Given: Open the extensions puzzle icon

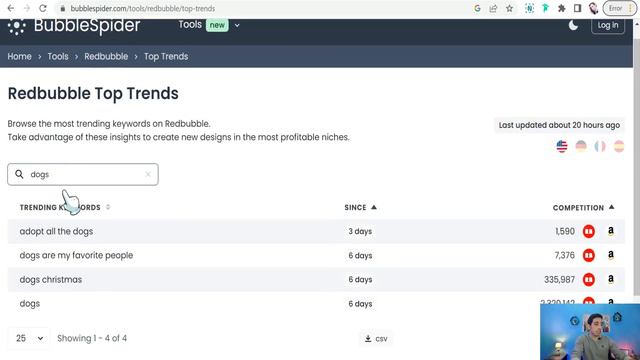Looking at the screenshot, I should (562, 8).
